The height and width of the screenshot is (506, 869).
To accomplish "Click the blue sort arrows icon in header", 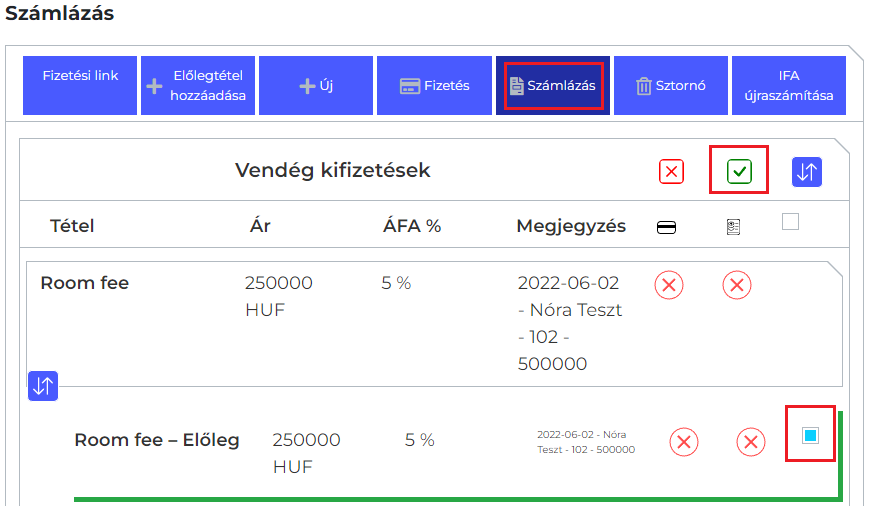I will (806, 172).
